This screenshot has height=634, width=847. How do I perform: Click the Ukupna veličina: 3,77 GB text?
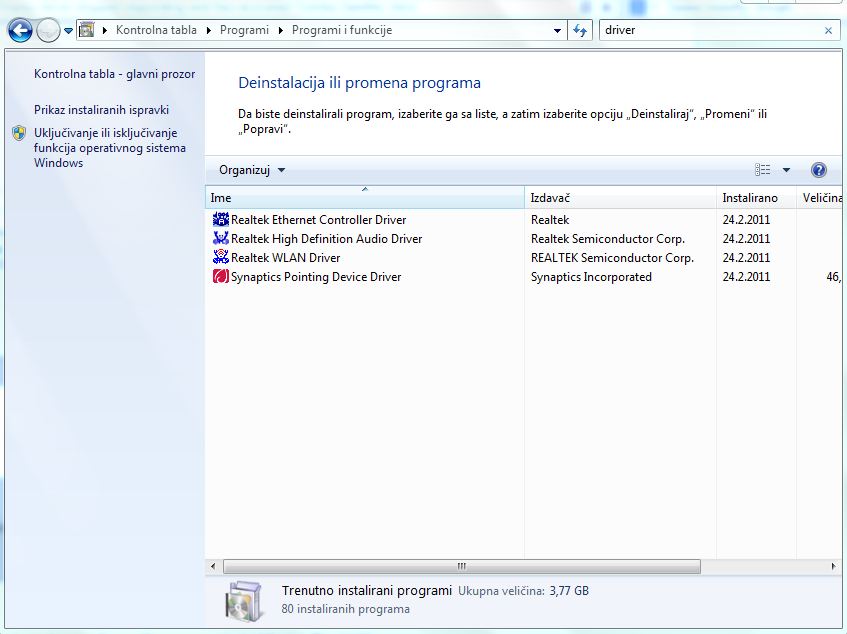(x=523, y=591)
